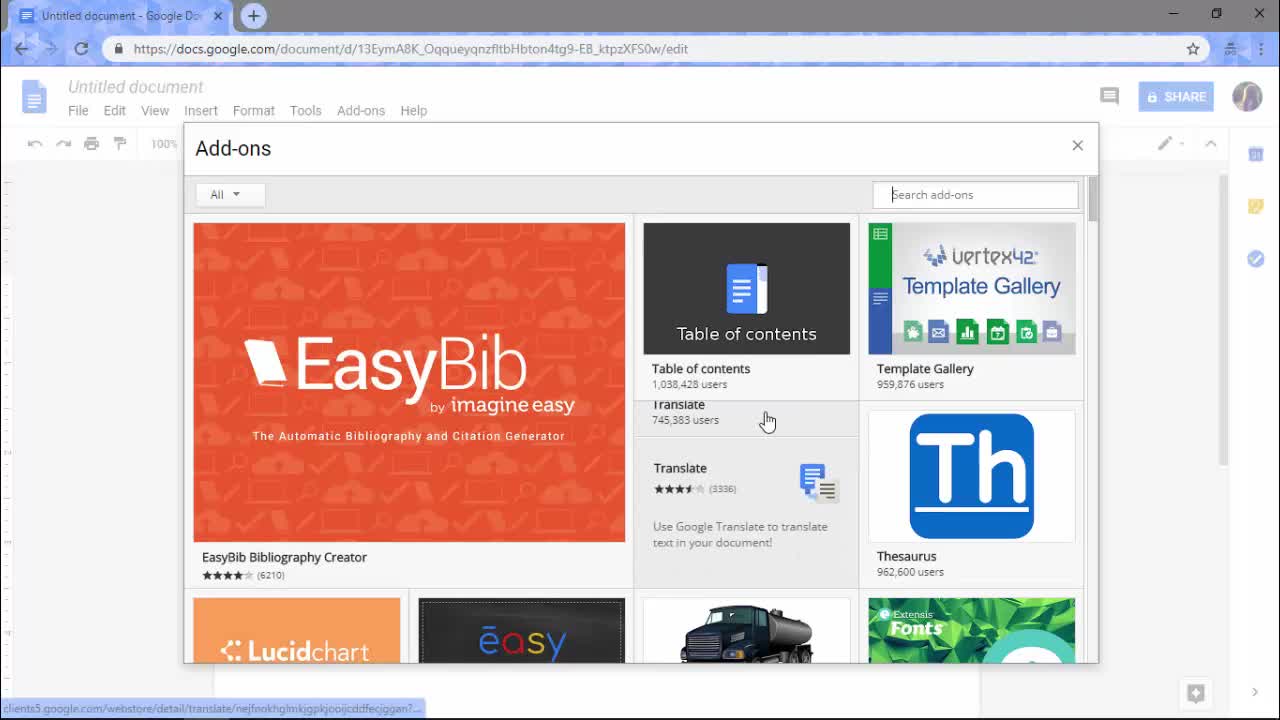This screenshot has width=1280, height=720.
Task: Rename the Untitled document title
Action: (136, 87)
